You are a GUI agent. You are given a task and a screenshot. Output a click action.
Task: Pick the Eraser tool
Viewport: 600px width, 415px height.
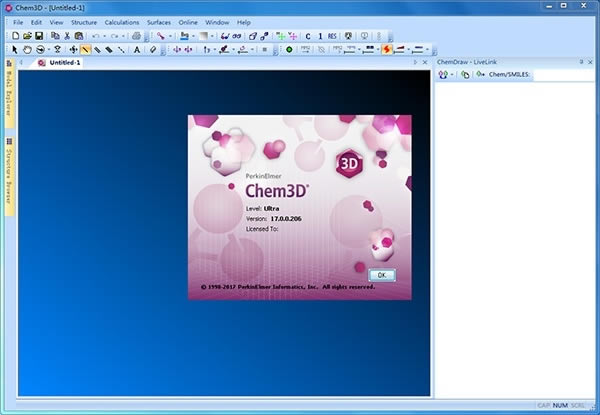click(152, 49)
